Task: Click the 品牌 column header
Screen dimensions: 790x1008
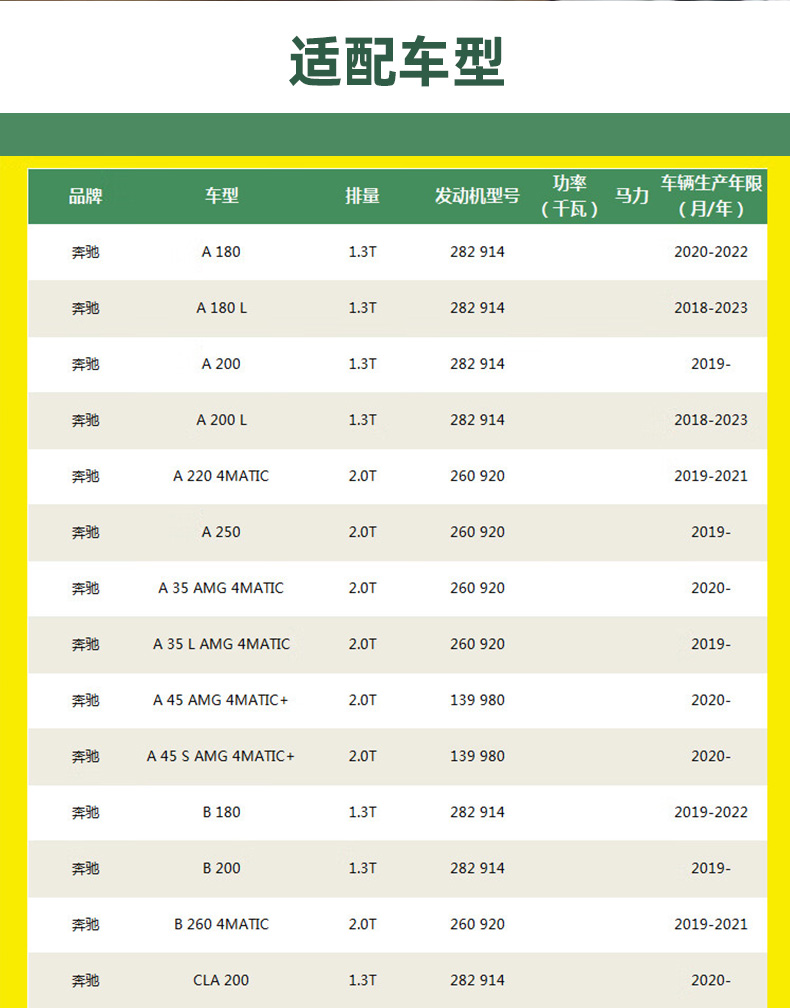Action: click(x=85, y=196)
